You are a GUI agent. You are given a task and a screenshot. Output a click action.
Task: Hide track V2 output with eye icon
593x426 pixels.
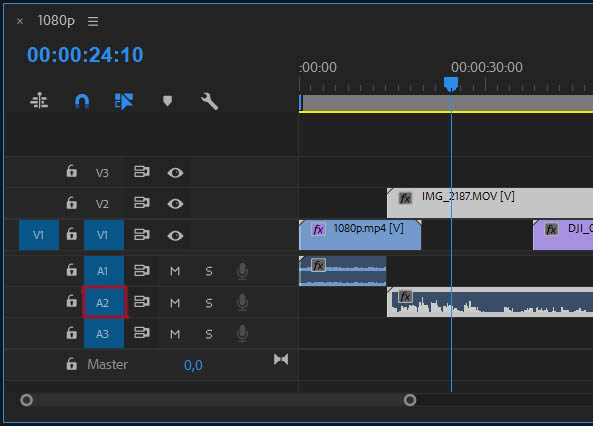175,204
